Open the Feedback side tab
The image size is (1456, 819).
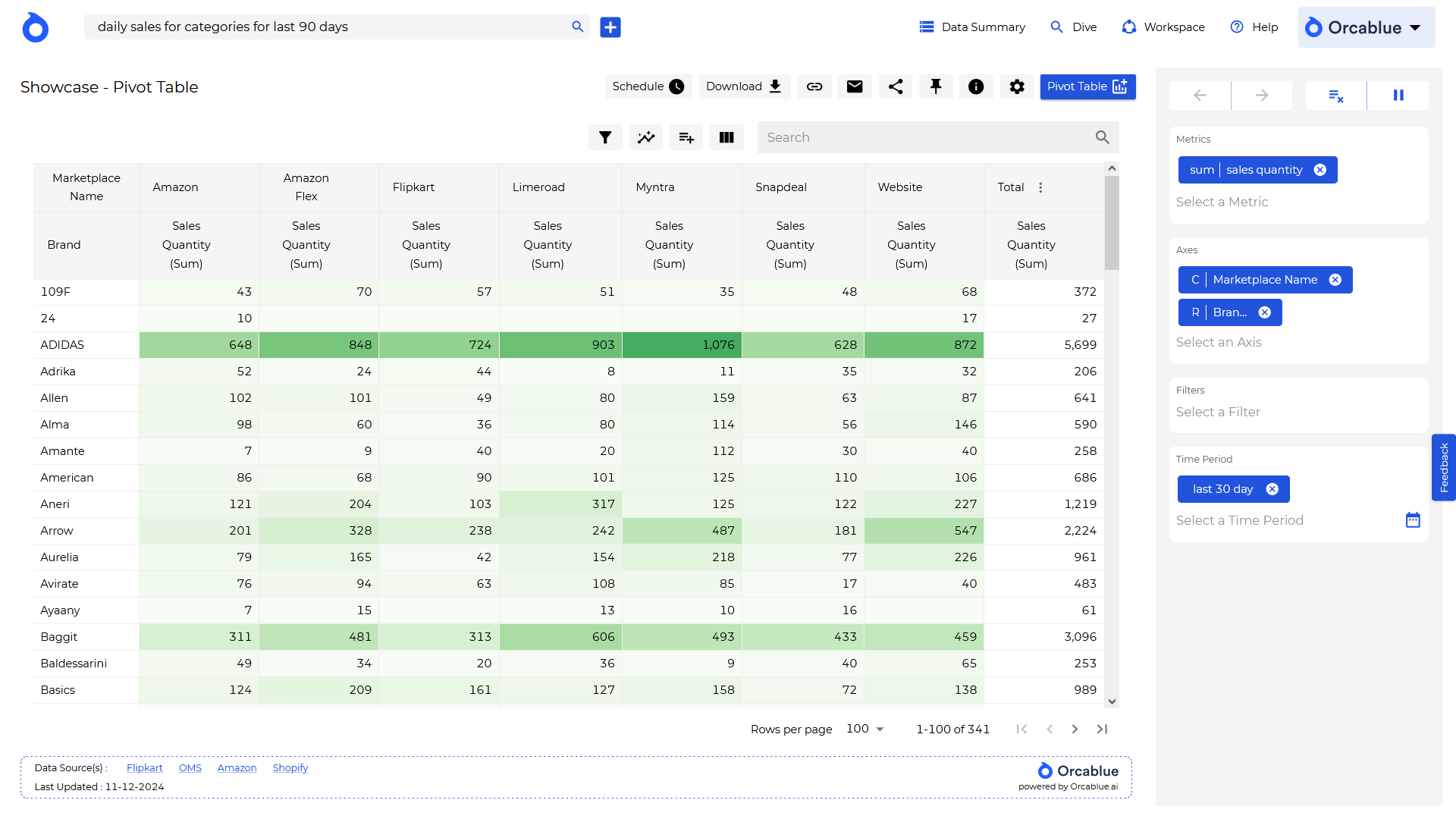tap(1444, 467)
